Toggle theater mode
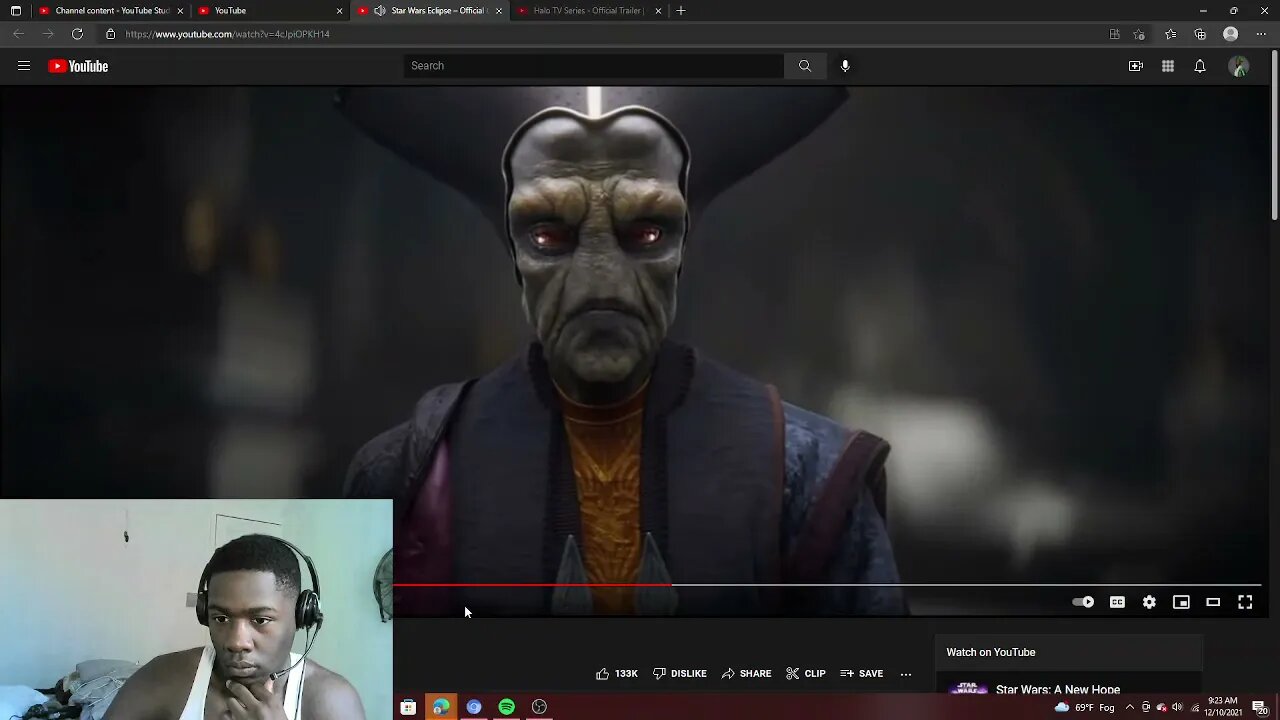 point(1213,602)
